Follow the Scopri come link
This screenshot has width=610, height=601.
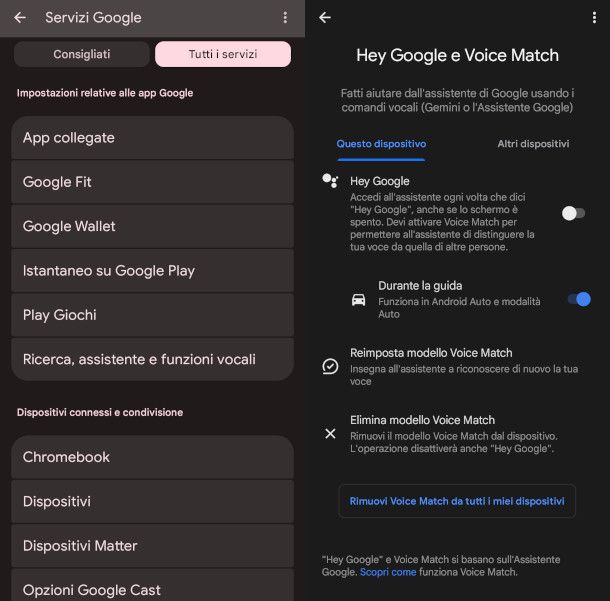point(388,572)
